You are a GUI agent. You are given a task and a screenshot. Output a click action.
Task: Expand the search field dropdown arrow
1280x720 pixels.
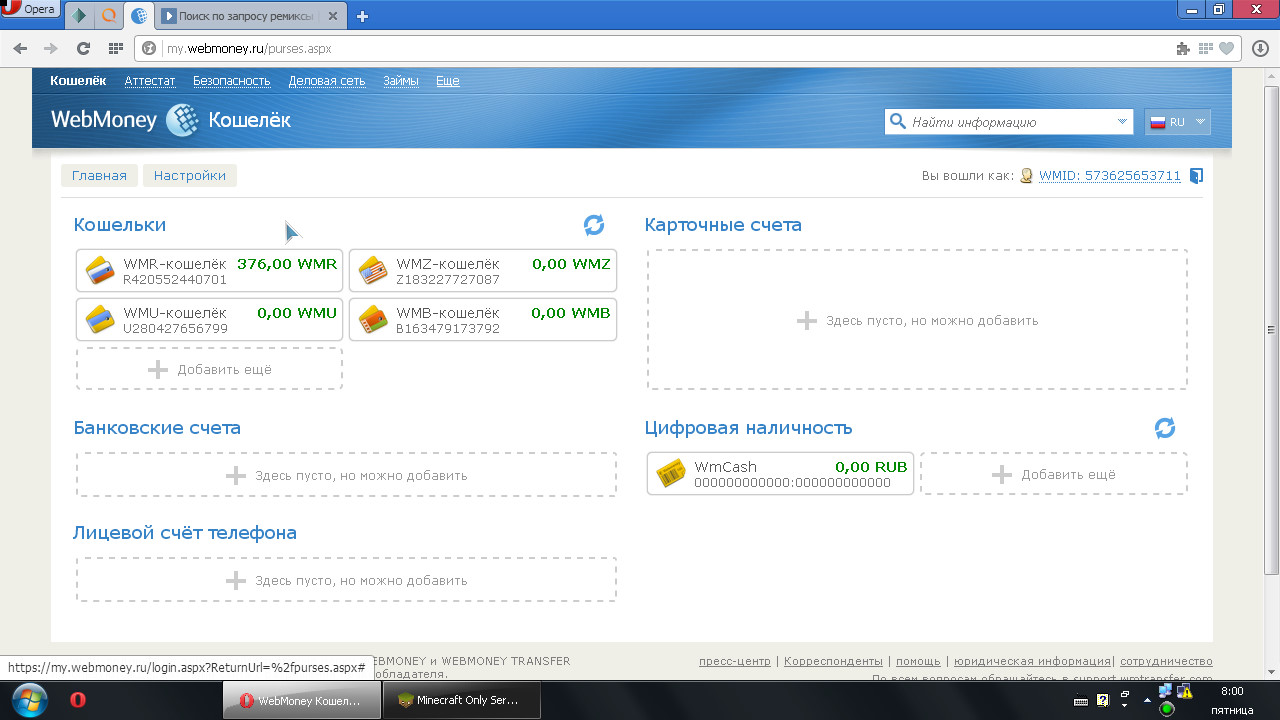point(1122,122)
